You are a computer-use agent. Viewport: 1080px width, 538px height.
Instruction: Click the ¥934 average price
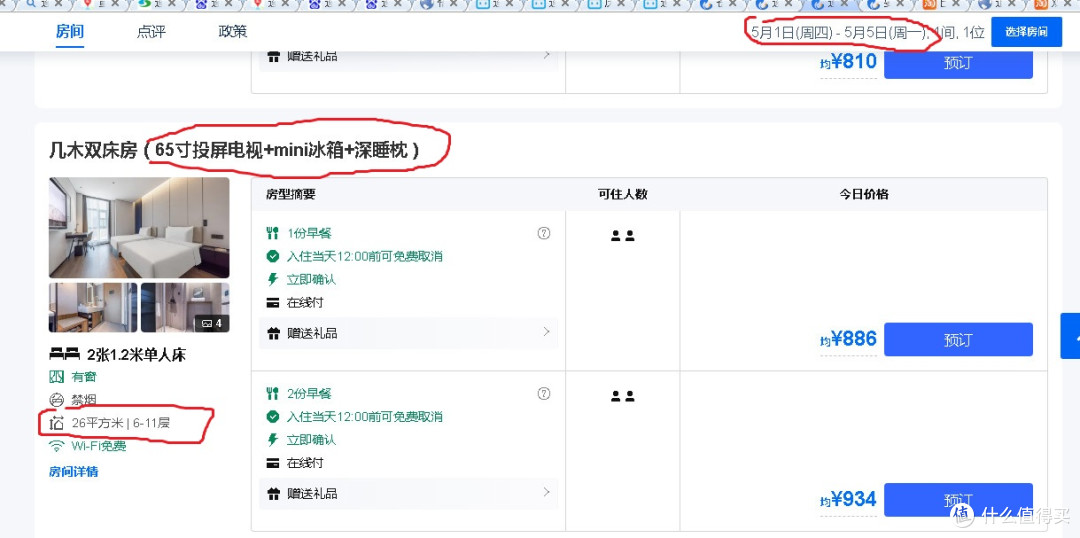(849, 499)
